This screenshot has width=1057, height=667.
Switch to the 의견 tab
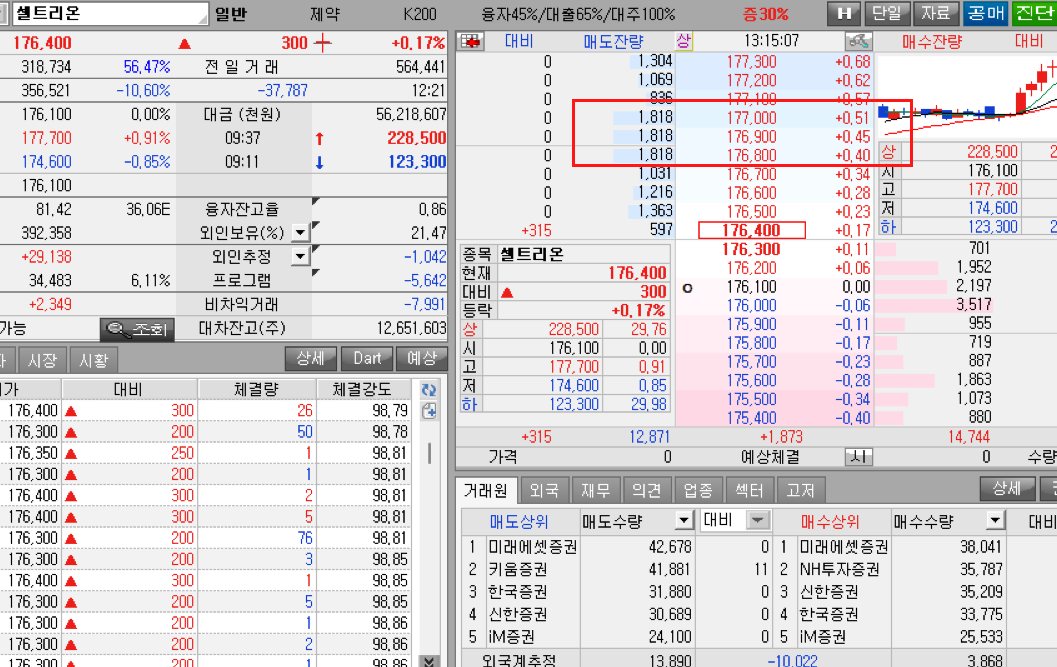[x=646, y=490]
